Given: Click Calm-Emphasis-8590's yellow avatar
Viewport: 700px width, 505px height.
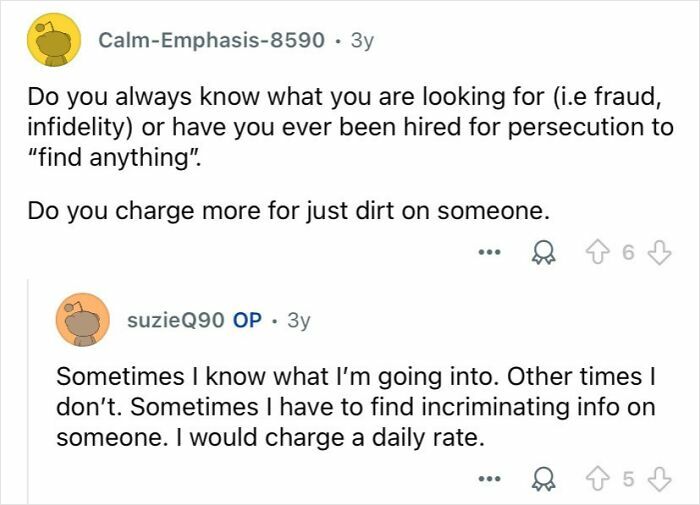Looking at the screenshot, I should tap(54, 39).
